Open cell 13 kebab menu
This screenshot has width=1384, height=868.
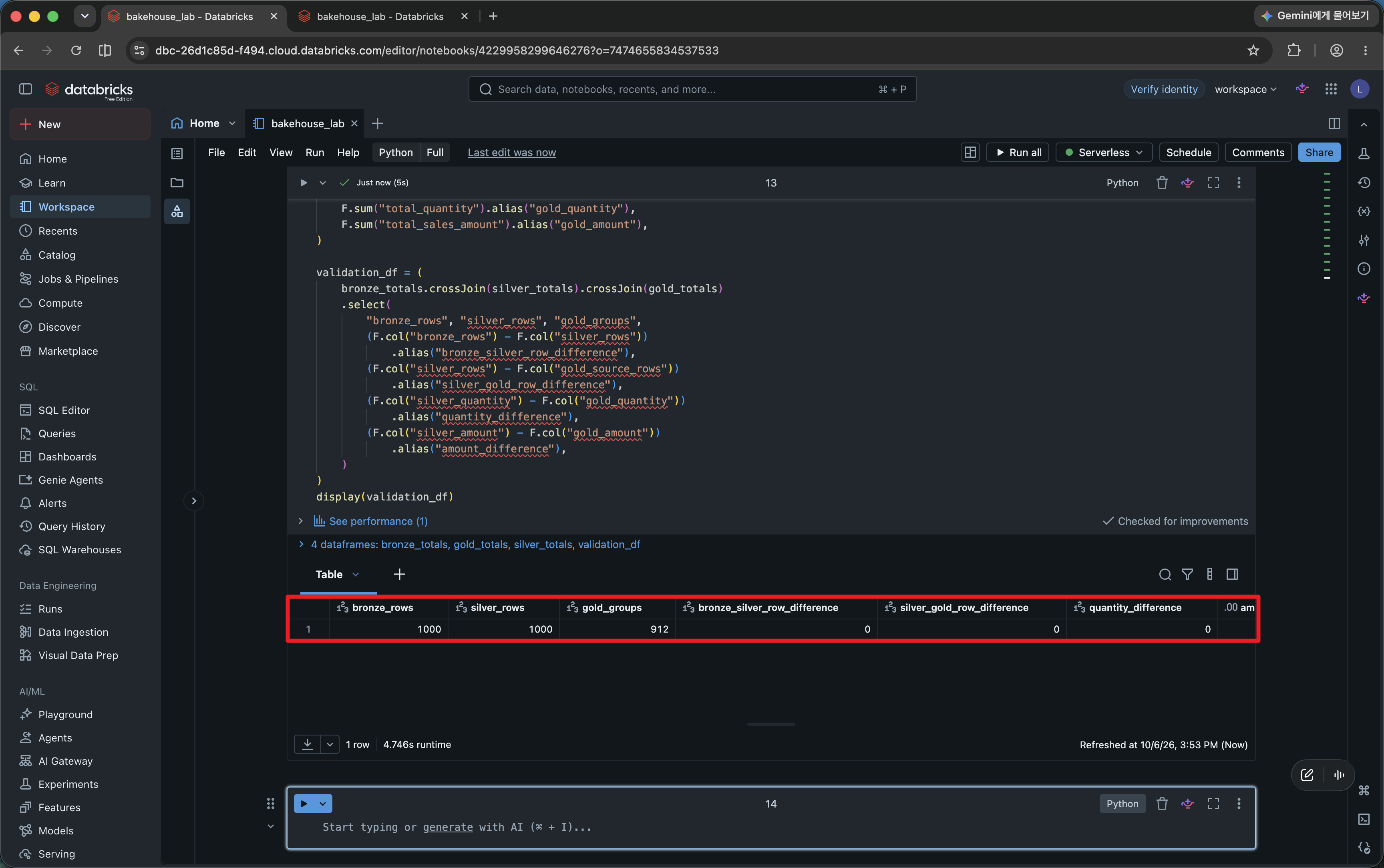[x=1238, y=183]
